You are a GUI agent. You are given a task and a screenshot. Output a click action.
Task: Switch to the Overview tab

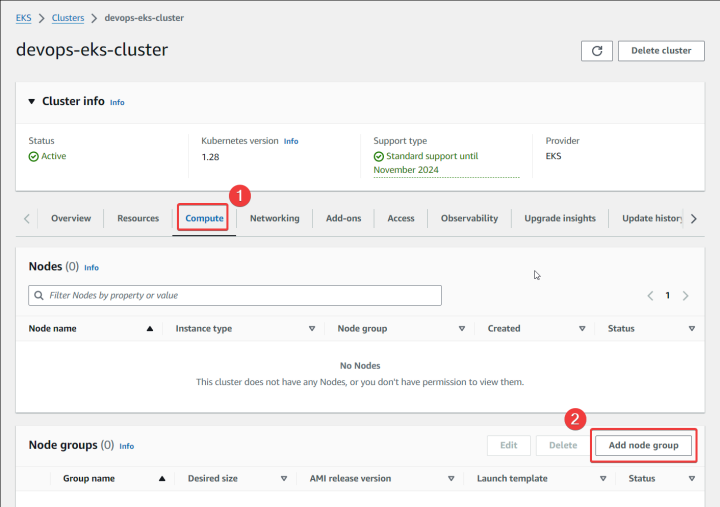(x=71, y=218)
